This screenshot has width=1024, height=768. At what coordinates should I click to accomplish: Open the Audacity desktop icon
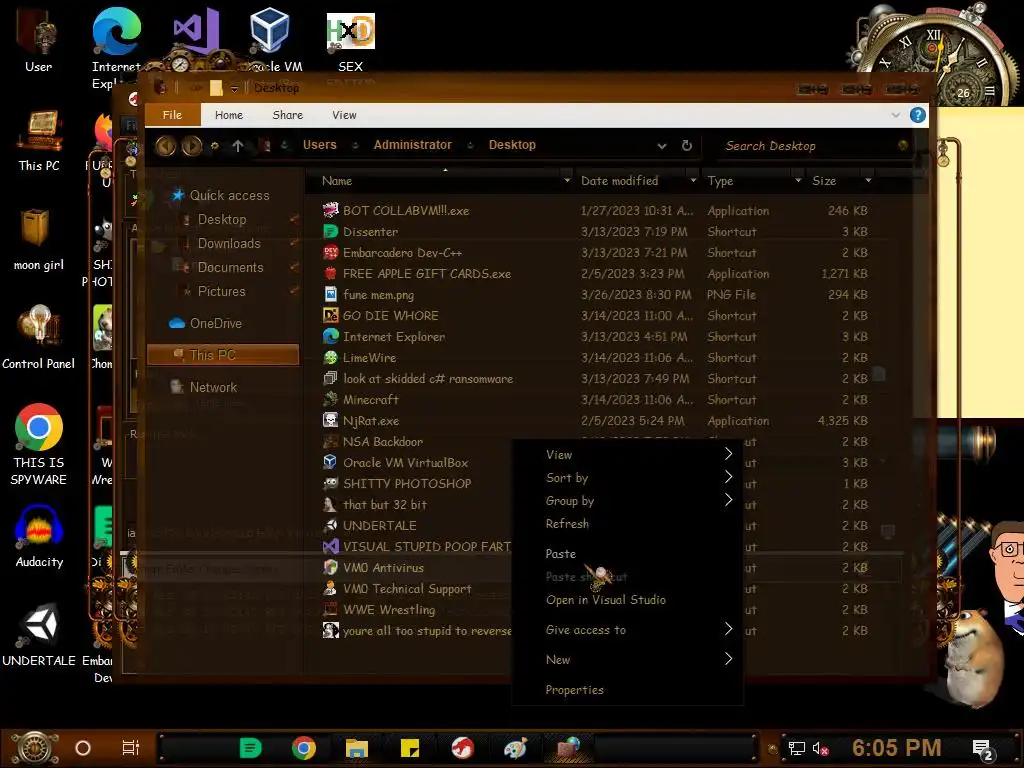[39, 536]
